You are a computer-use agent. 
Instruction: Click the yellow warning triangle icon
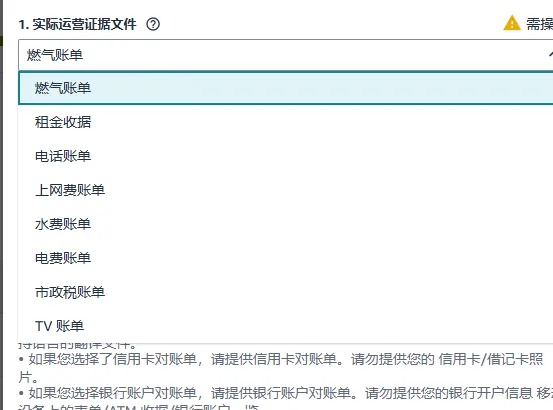click(x=512, y=23)
